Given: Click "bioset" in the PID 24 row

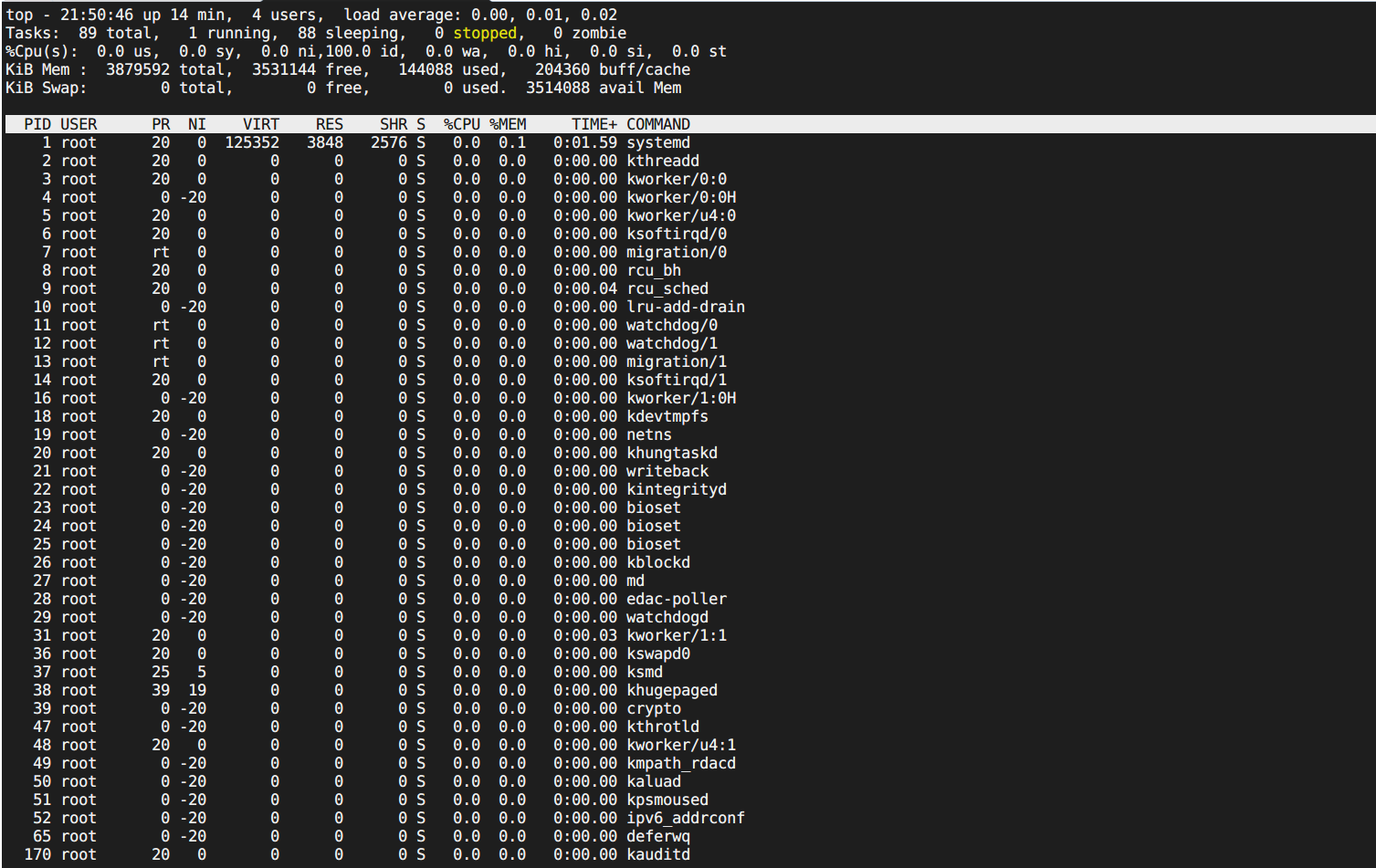Looking at the screenshot, I should [654, 526].
